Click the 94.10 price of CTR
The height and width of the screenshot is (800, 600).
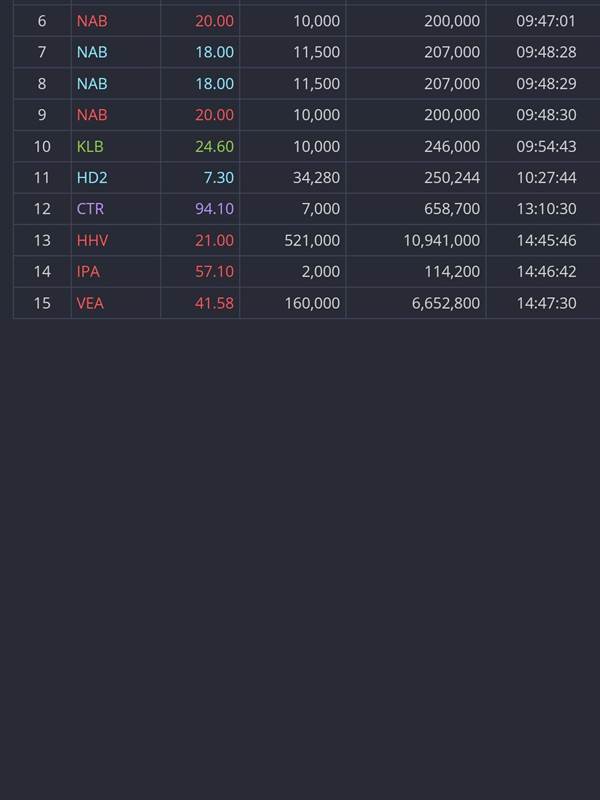click(x=214, y=209)
